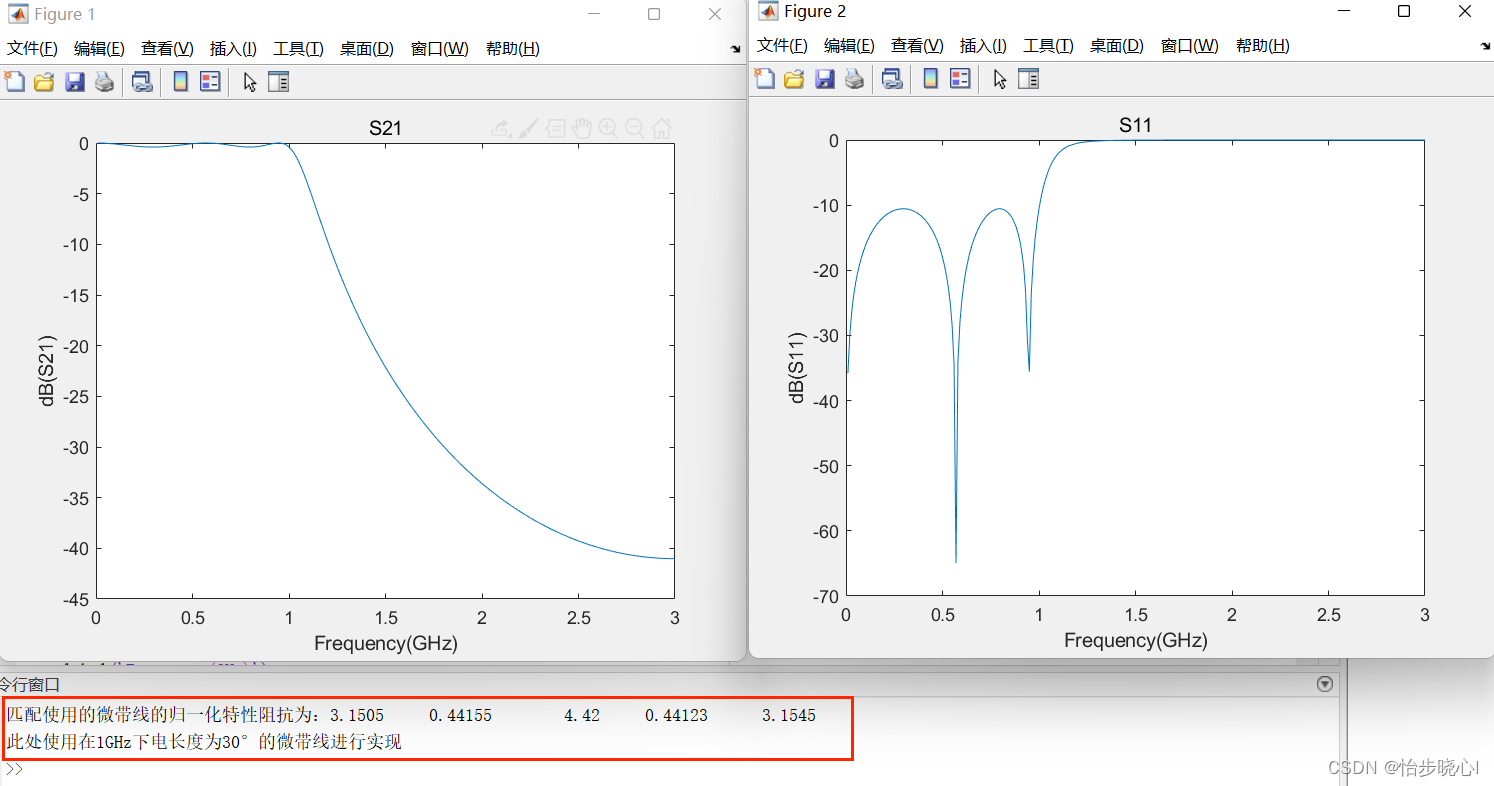Click export icon on S21 axes toolbar
Image resolution: width=1494 pixels, height=786 pixels.
click(x=502, y=128)
